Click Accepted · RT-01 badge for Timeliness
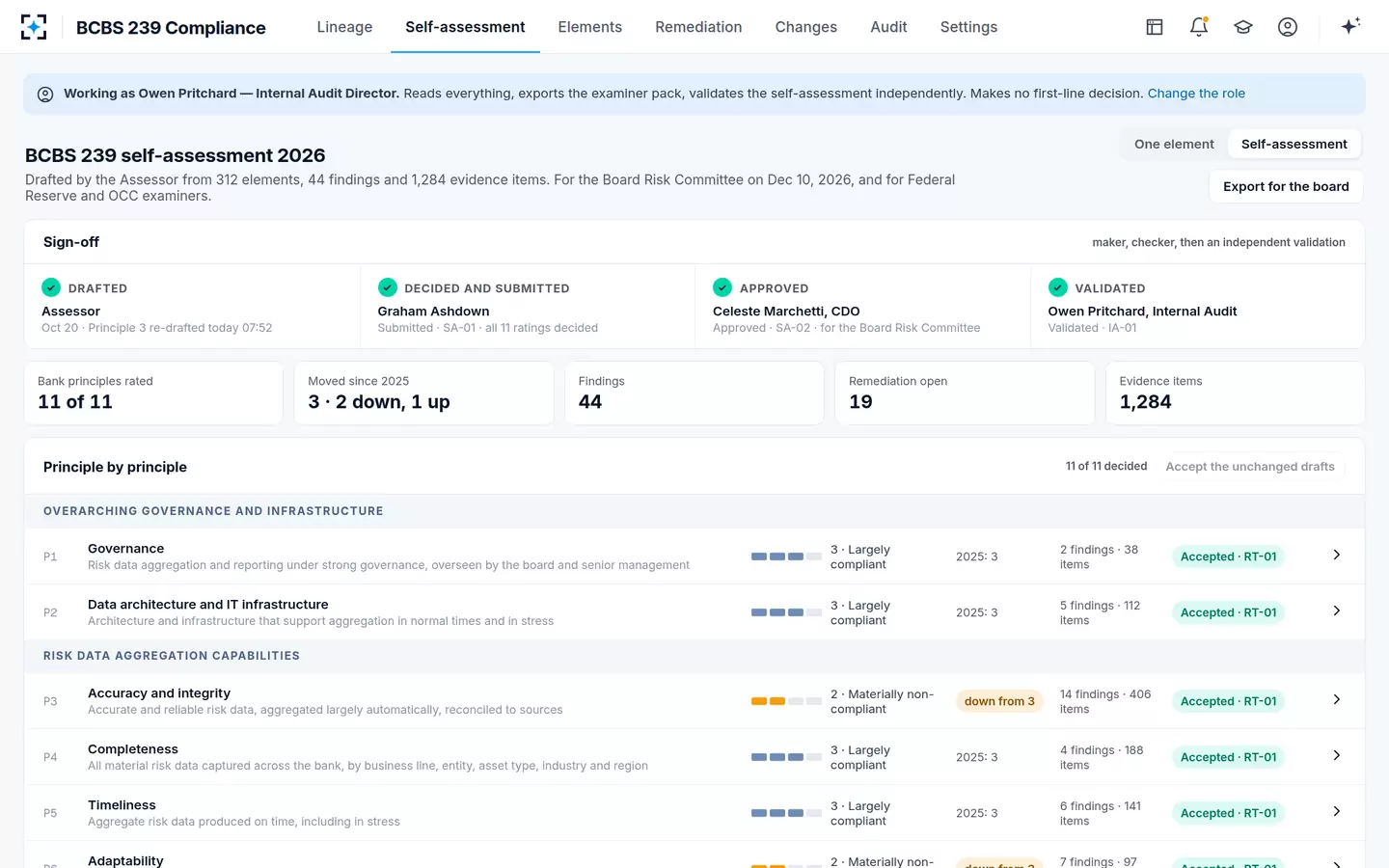Image resolution: width=1389 pixels, height=868 pixels. click(1228, 813)
